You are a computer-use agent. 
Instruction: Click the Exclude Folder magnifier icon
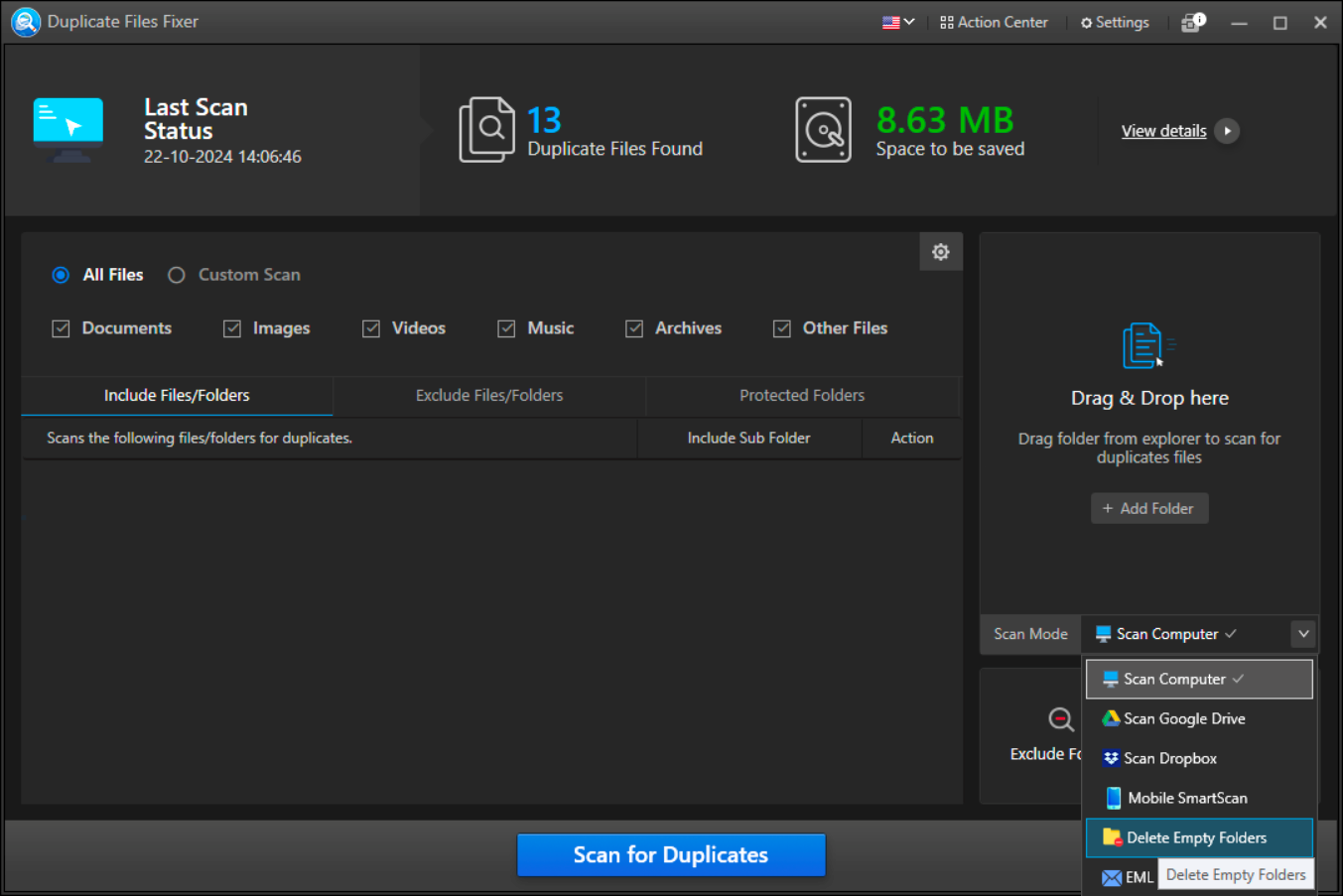[1060, 719]
